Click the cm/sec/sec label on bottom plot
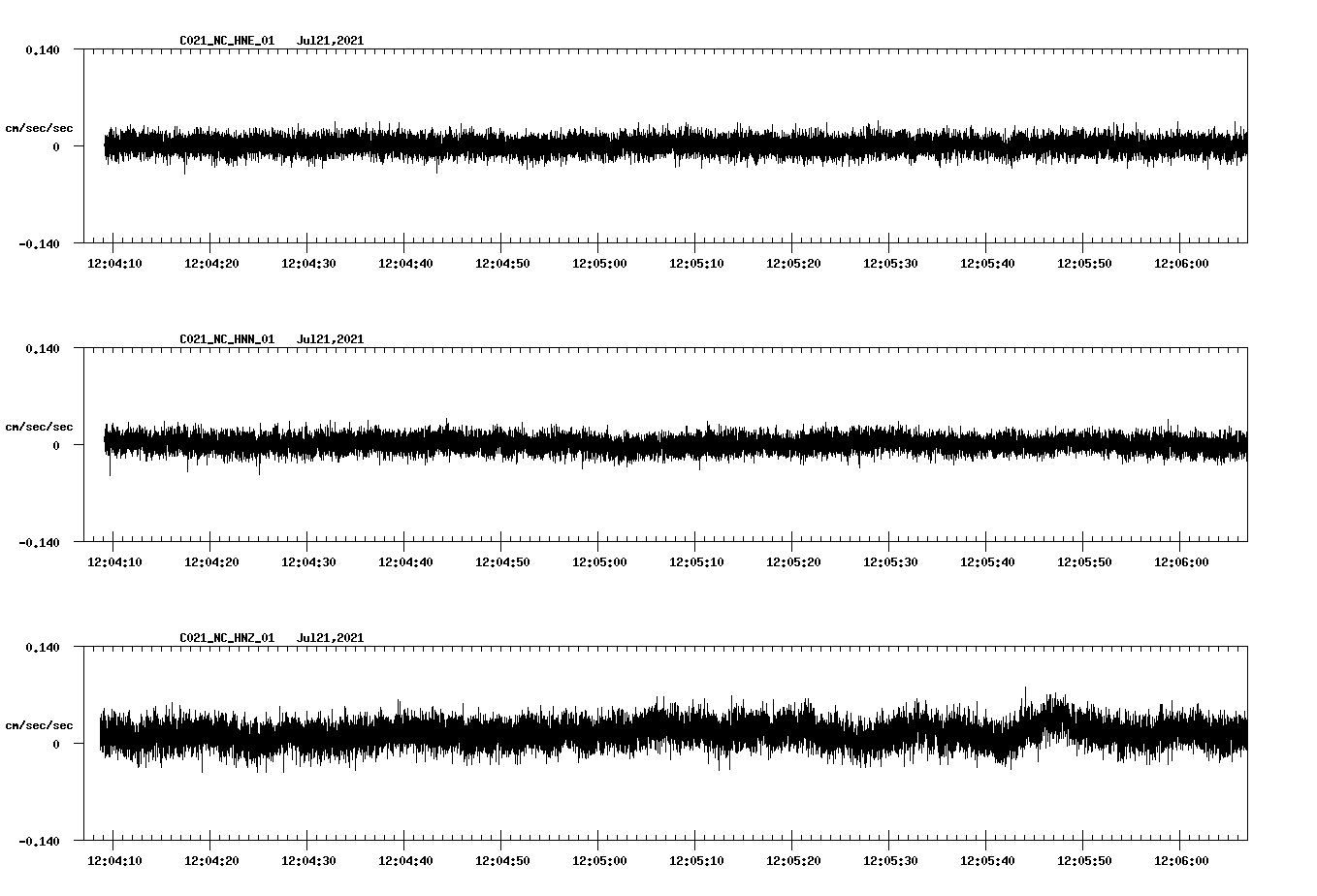1317x896 pixels. [40, 724]
